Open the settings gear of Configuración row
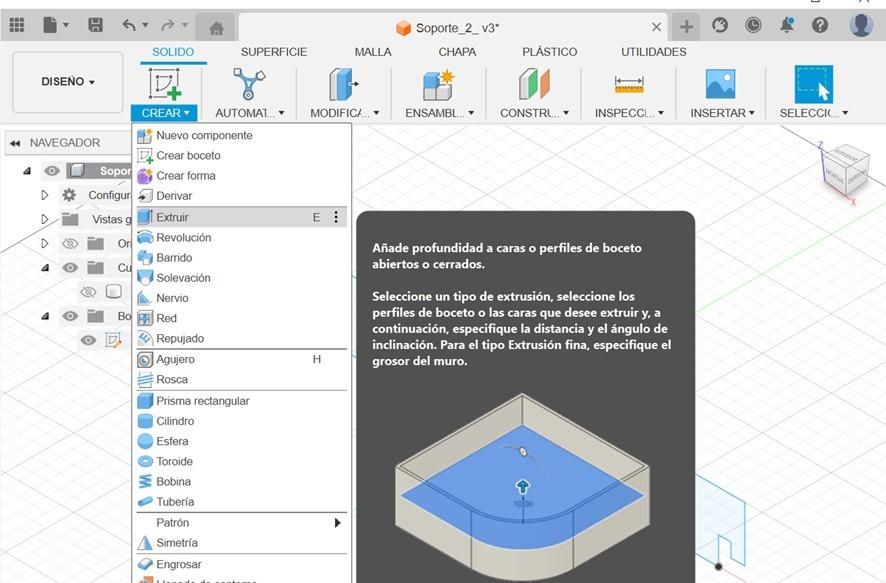This screenshot has width=886, height=583. 69,195
